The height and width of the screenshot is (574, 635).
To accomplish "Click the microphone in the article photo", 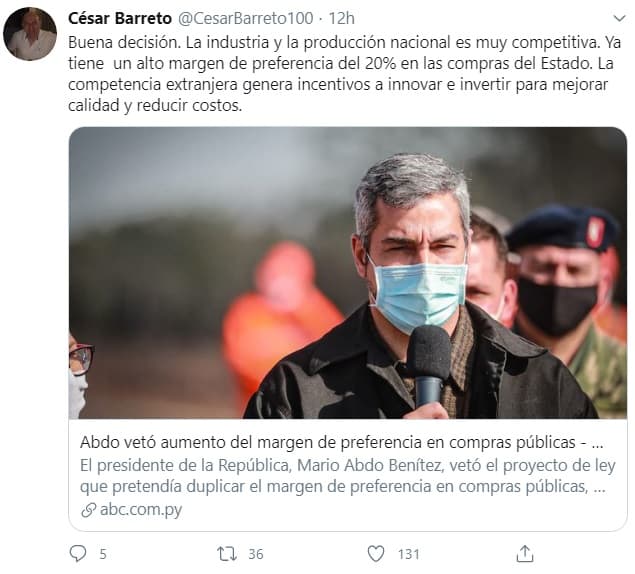I will [x=429, y=365].
